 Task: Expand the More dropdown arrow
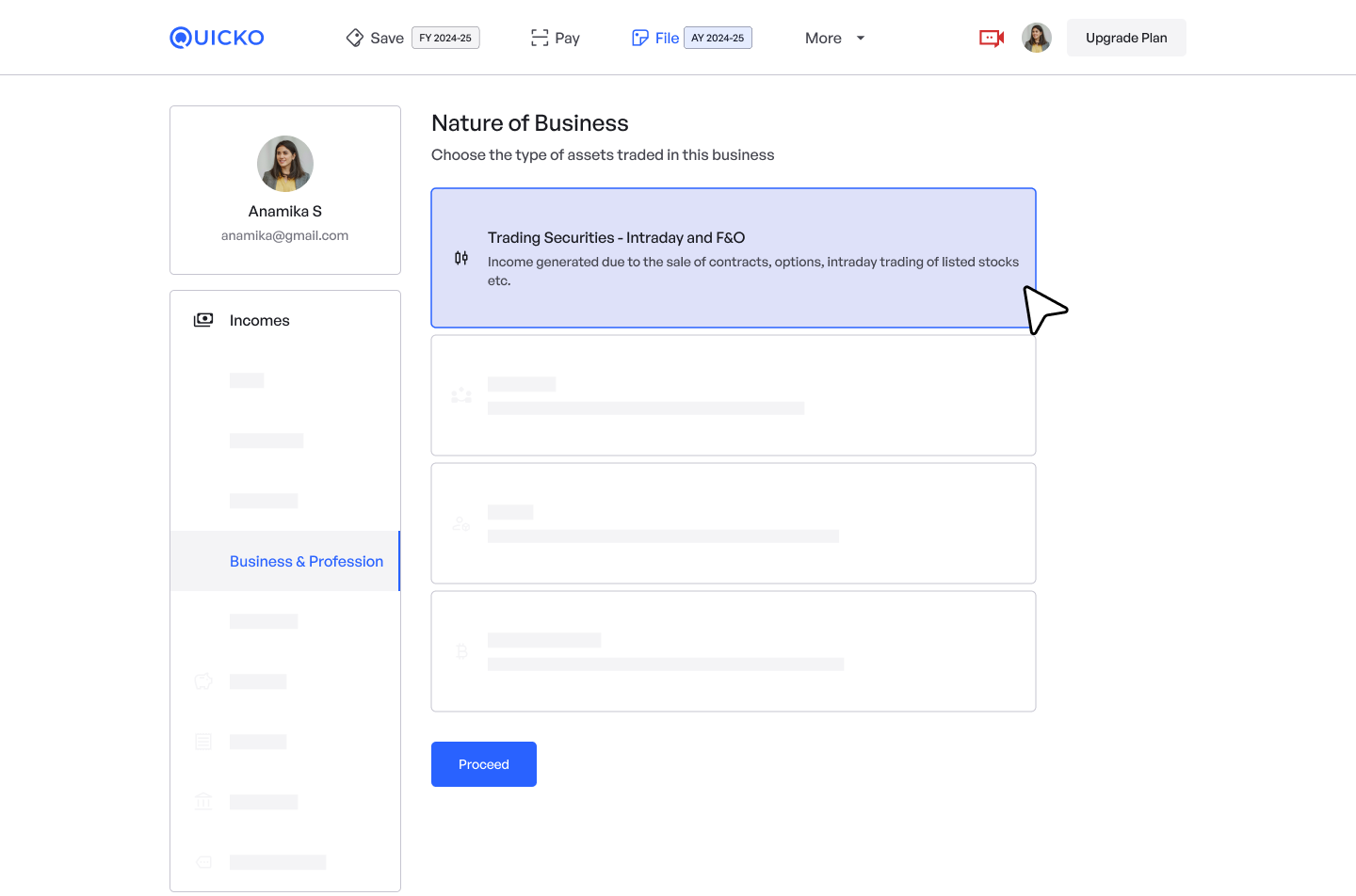[860, 39]
